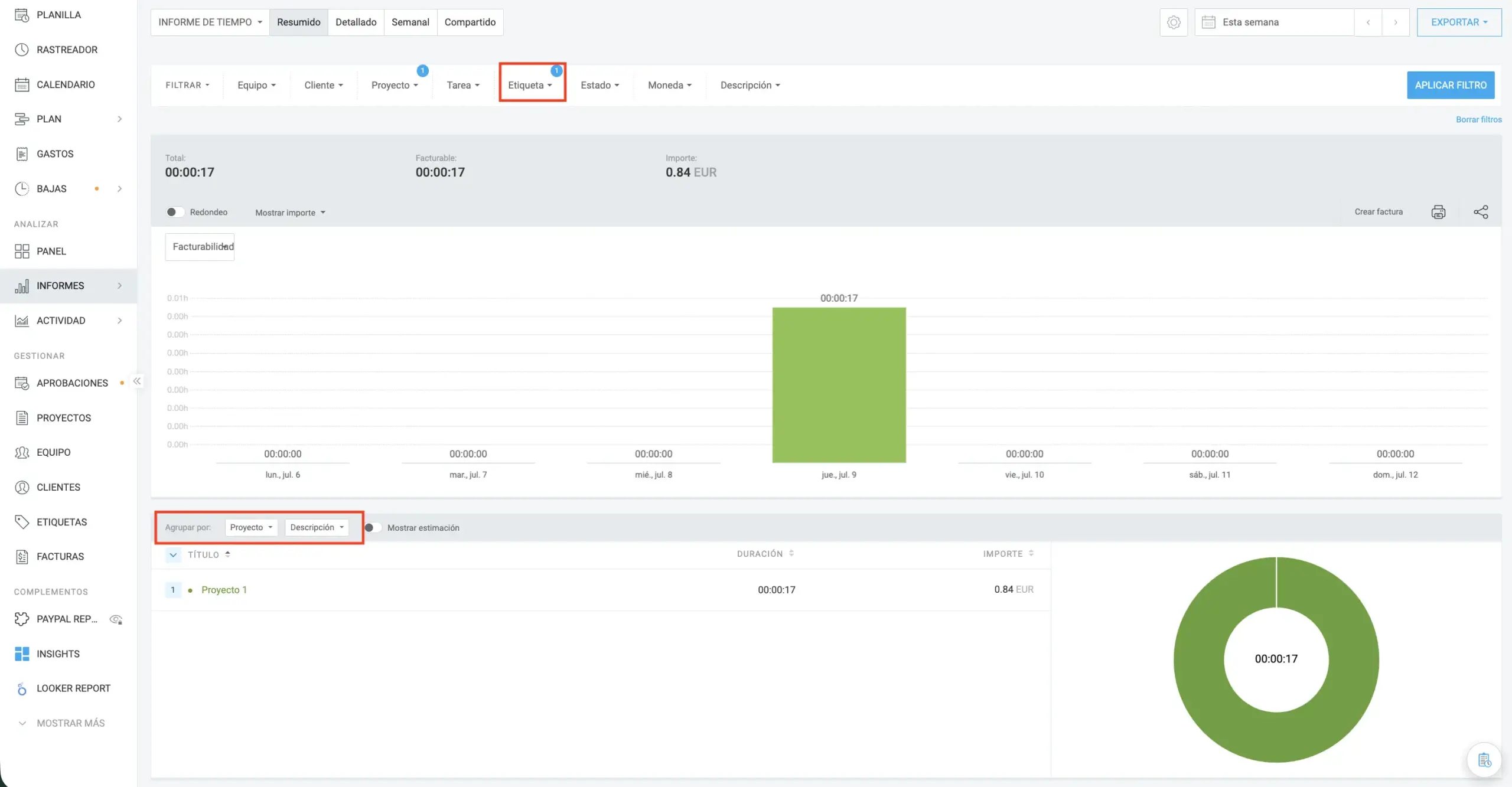Switch to the Detallado tab

pos(356,22)
